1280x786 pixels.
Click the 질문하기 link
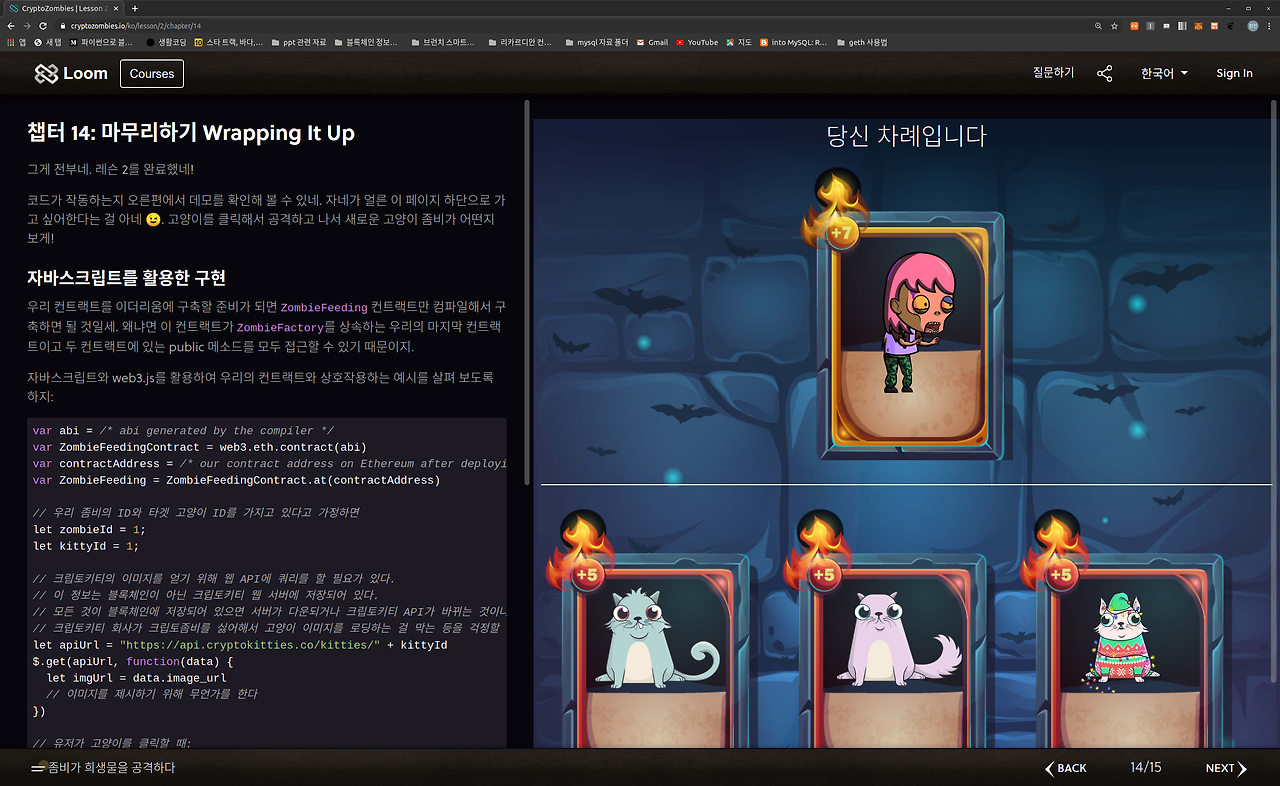pyautogui.click(x=1054, y=73)
